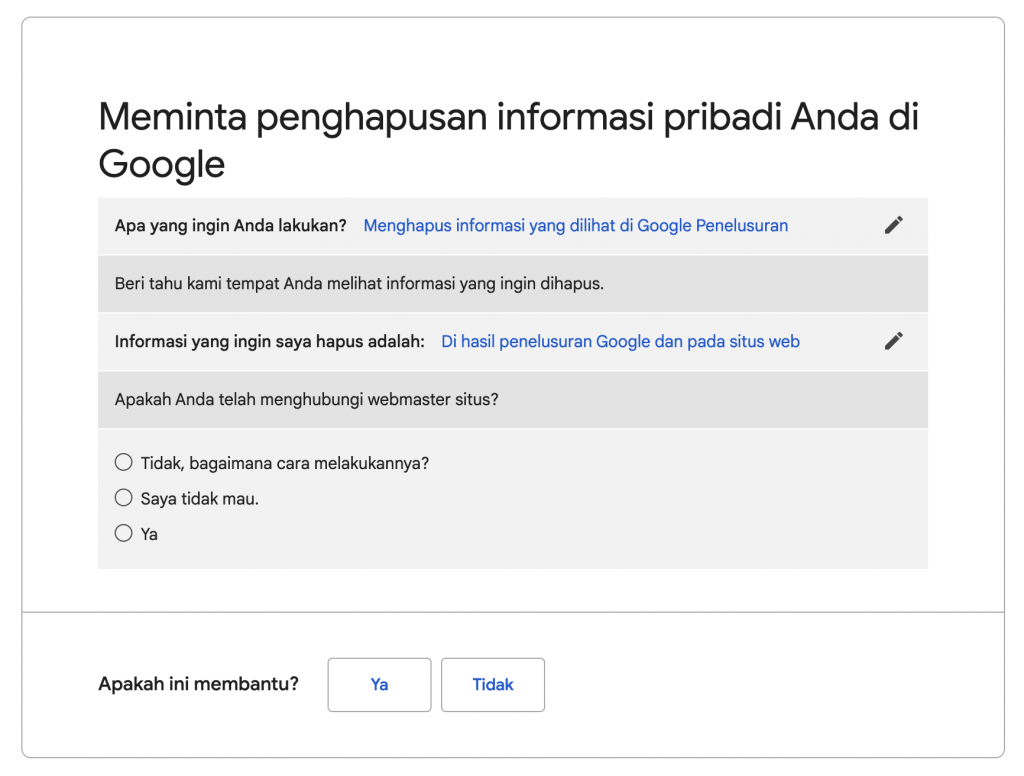Select "Tidak, bagaimana cara melakukannya?" radio button
This screenshot has height=776, width=1024.
coord(124,462)
